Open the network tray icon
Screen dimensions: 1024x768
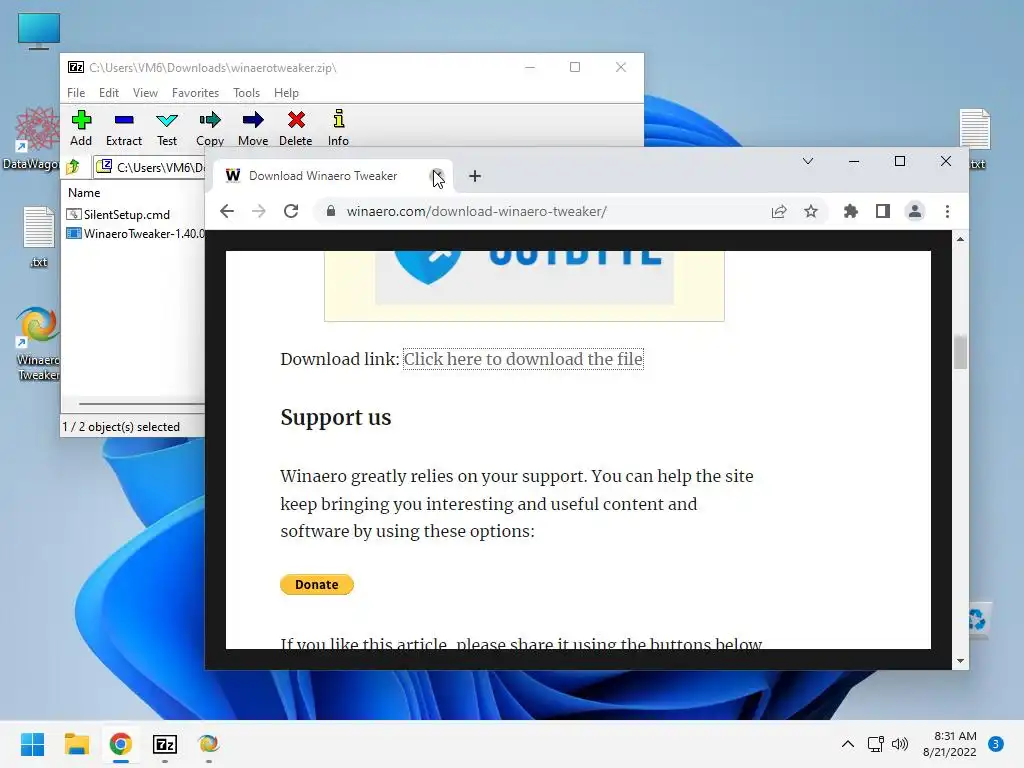875,744
